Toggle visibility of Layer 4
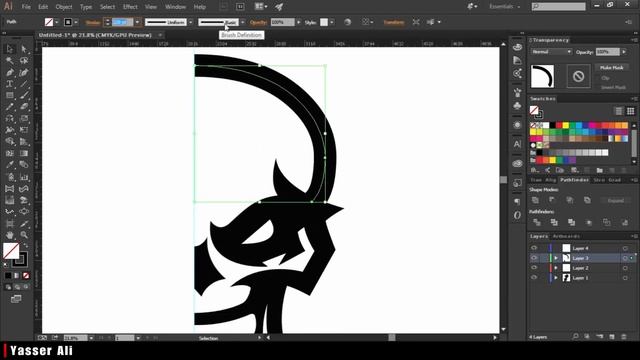 coord(534,248)
